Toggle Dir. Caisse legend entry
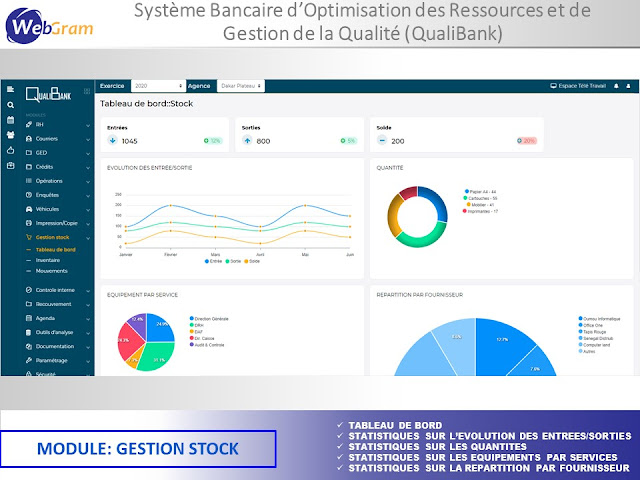Screen dimensions: 640x480 click(x=202, y=338)
